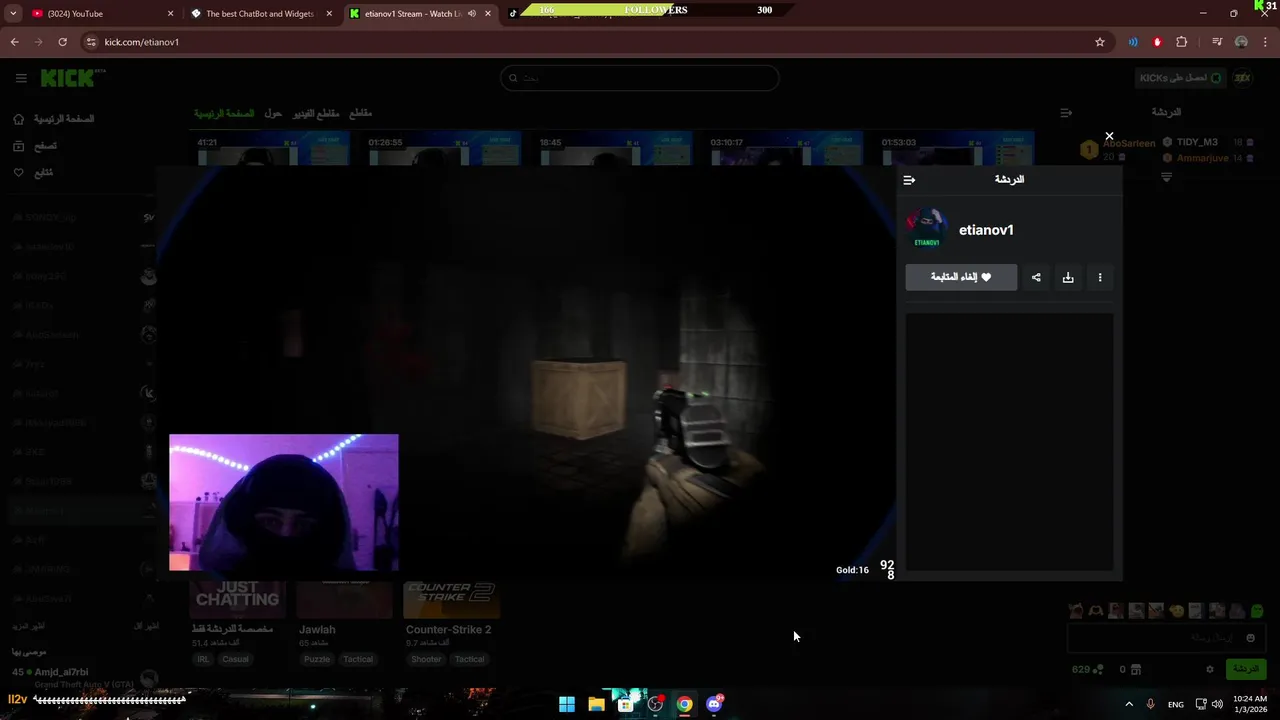Open Kick hamburger sidebar menu
The image size is (1280, 720).
click(21, 78)
